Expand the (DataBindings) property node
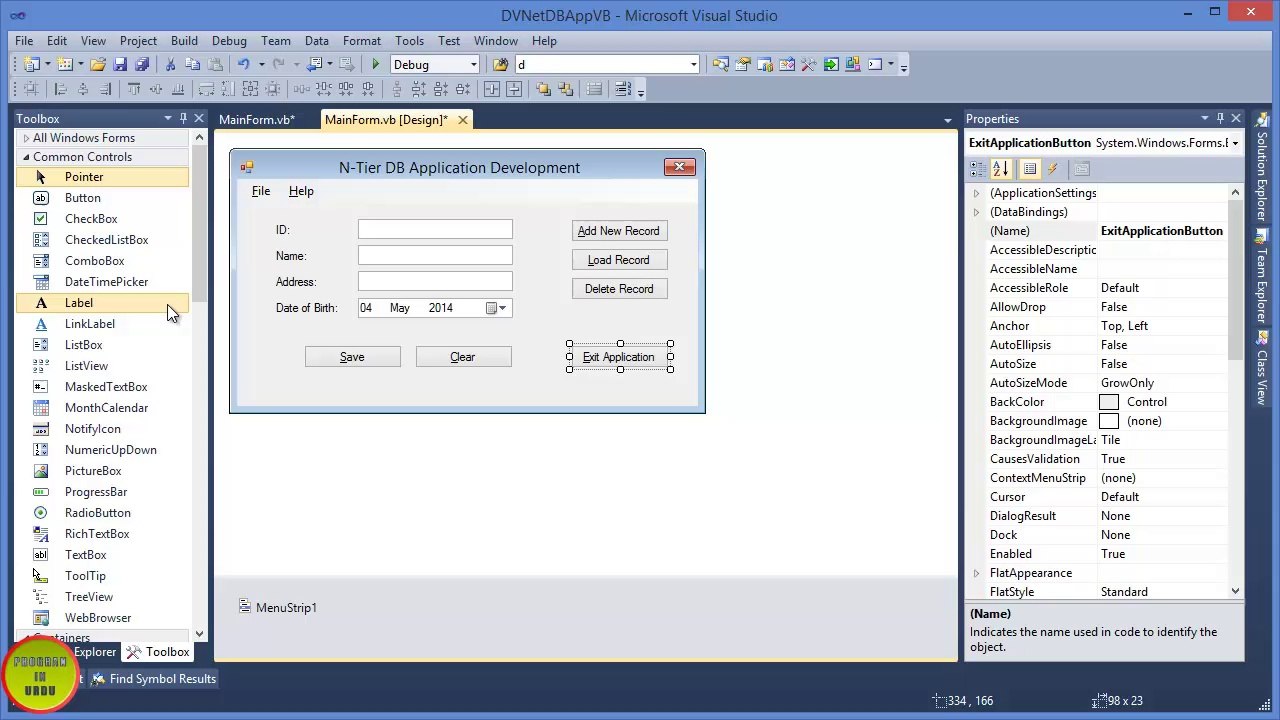This screenshot has height=720, width=1280. pyautogui.click(x=976, y=212)
